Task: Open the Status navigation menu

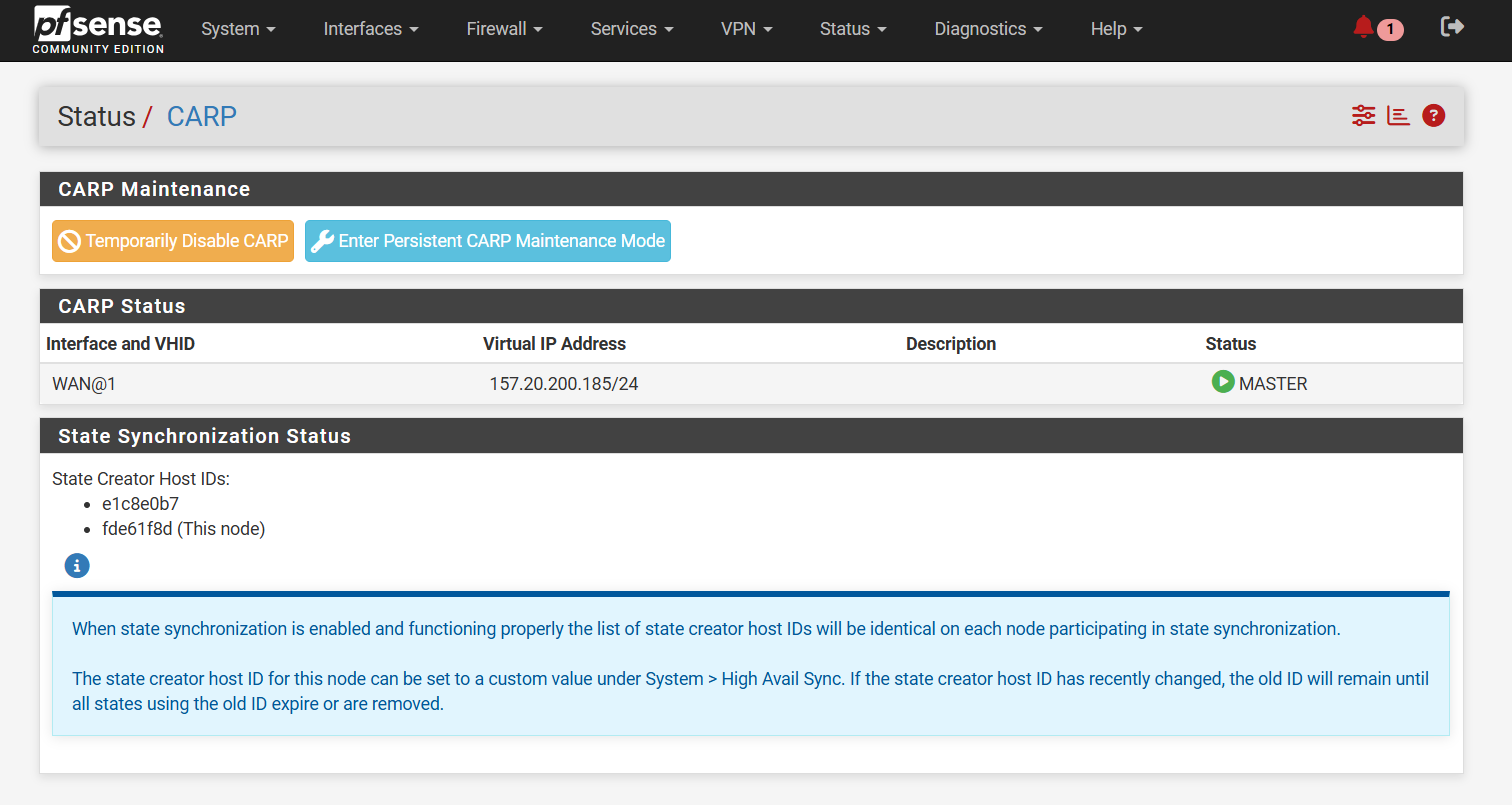Action: (x=853, y=29)
